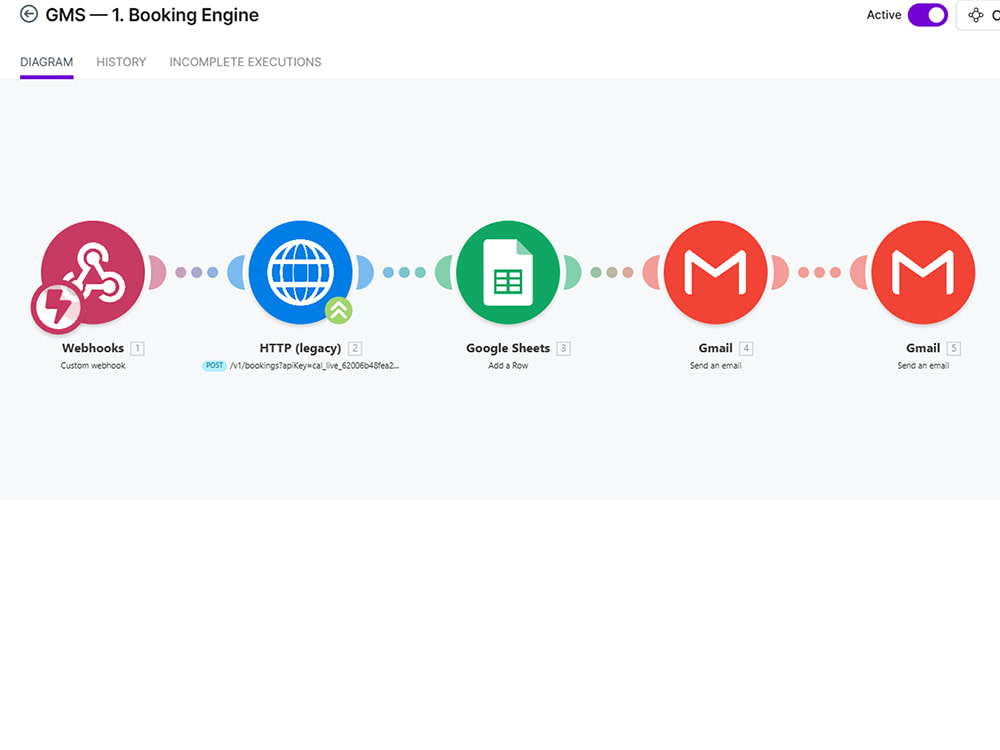Viewport: 1000px width, 750px height.
Task: Click module number badge 3
Action: (x=563, y=348)
